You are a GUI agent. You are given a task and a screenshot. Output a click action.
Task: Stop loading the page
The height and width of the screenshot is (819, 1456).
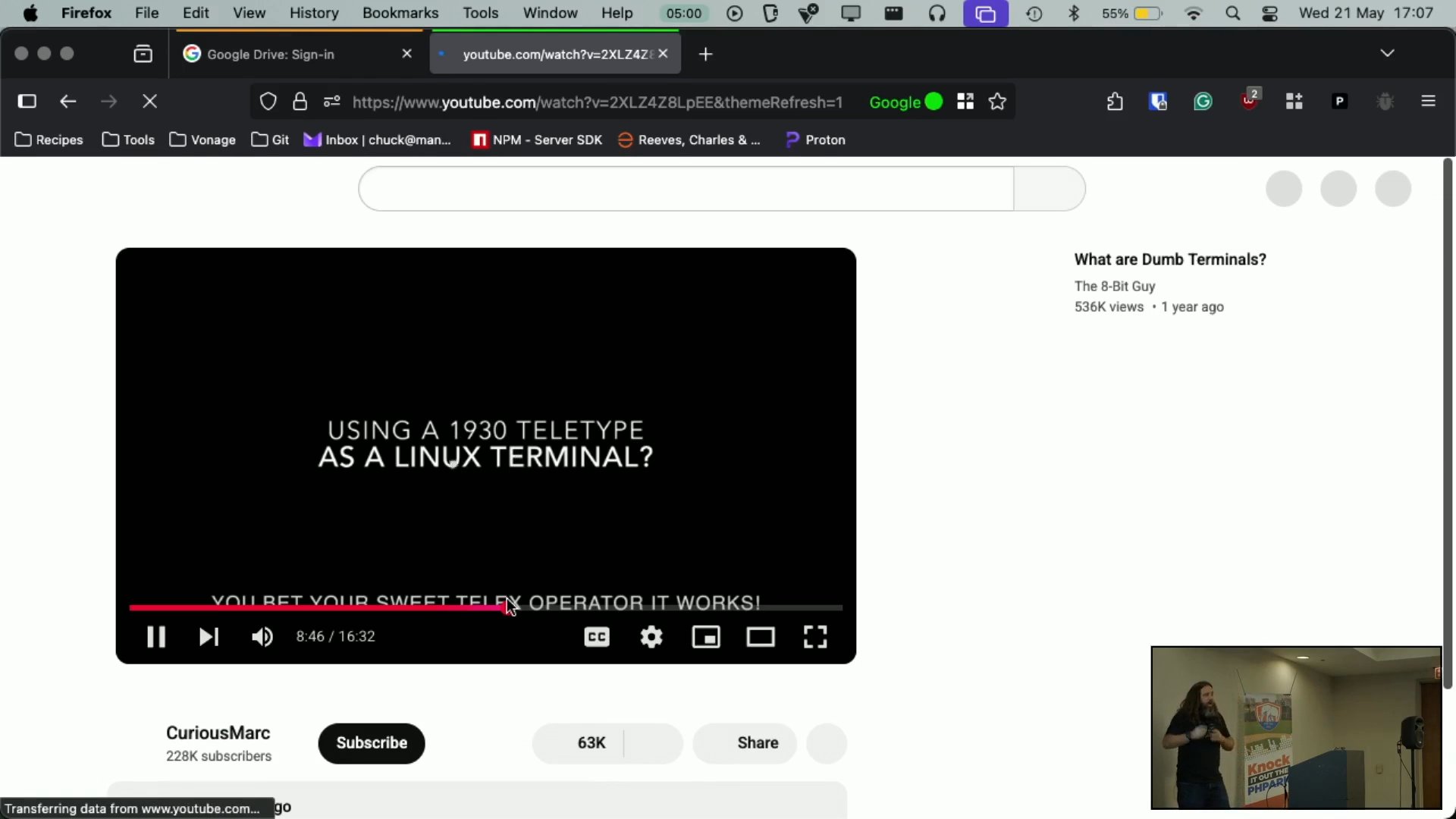click(149, 102)
